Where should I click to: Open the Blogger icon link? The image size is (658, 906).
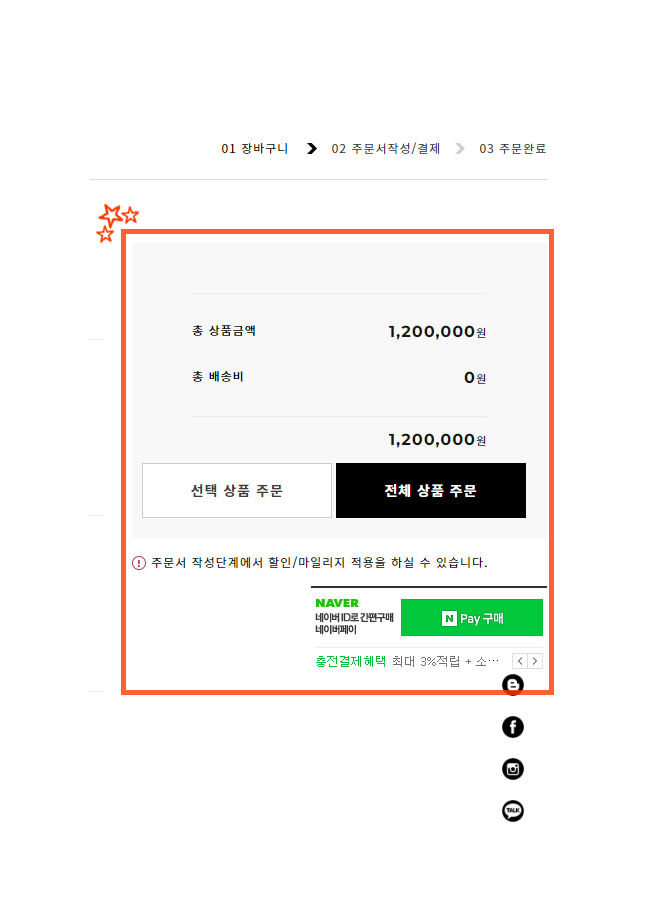pyautogui.click(x=513, y=685)
